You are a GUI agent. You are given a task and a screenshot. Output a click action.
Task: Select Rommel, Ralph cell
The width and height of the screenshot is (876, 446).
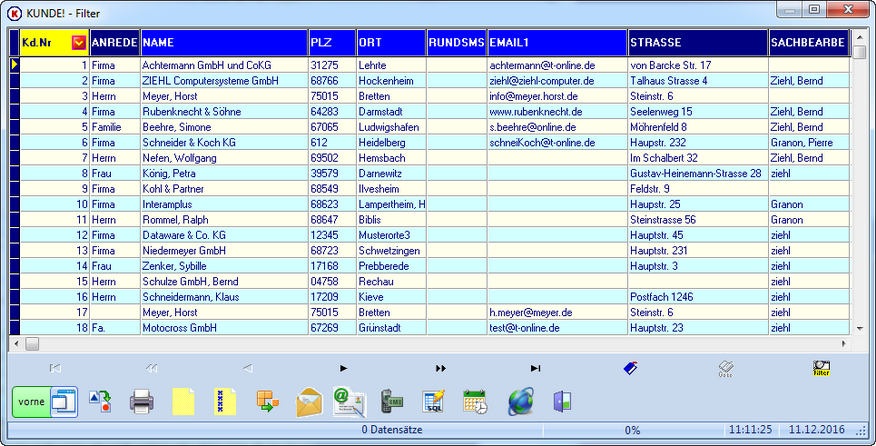click(224, 220)
